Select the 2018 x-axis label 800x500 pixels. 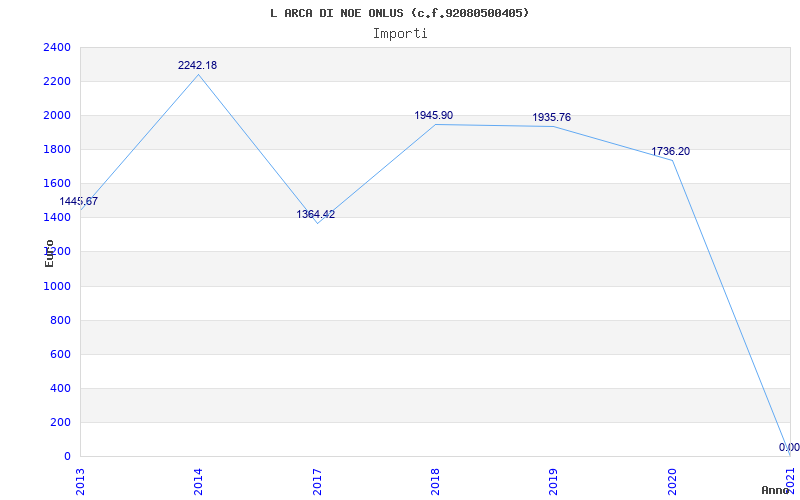(435, 482)
